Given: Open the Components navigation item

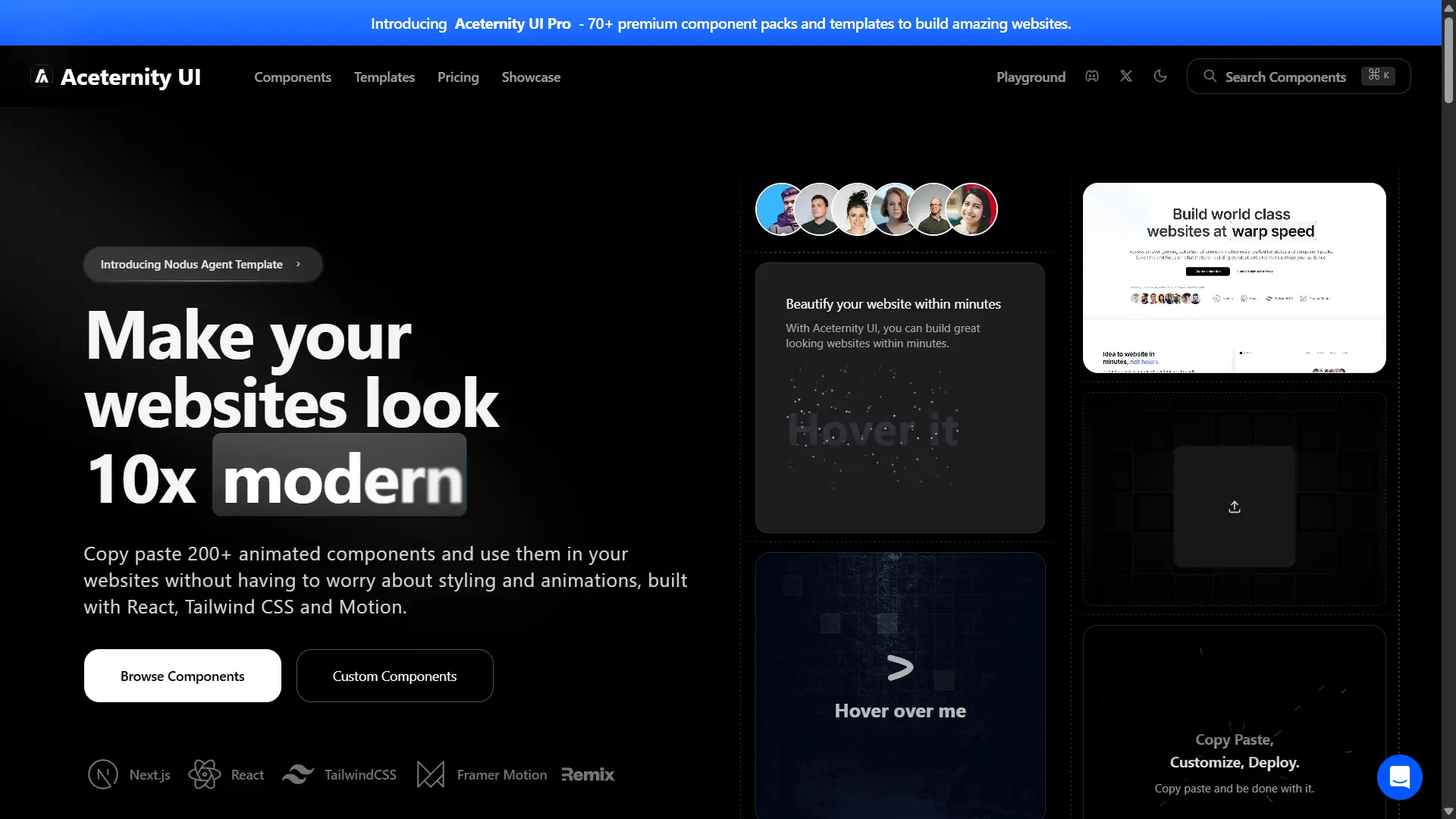Looking at the screenshot, I should click(292, 77).
